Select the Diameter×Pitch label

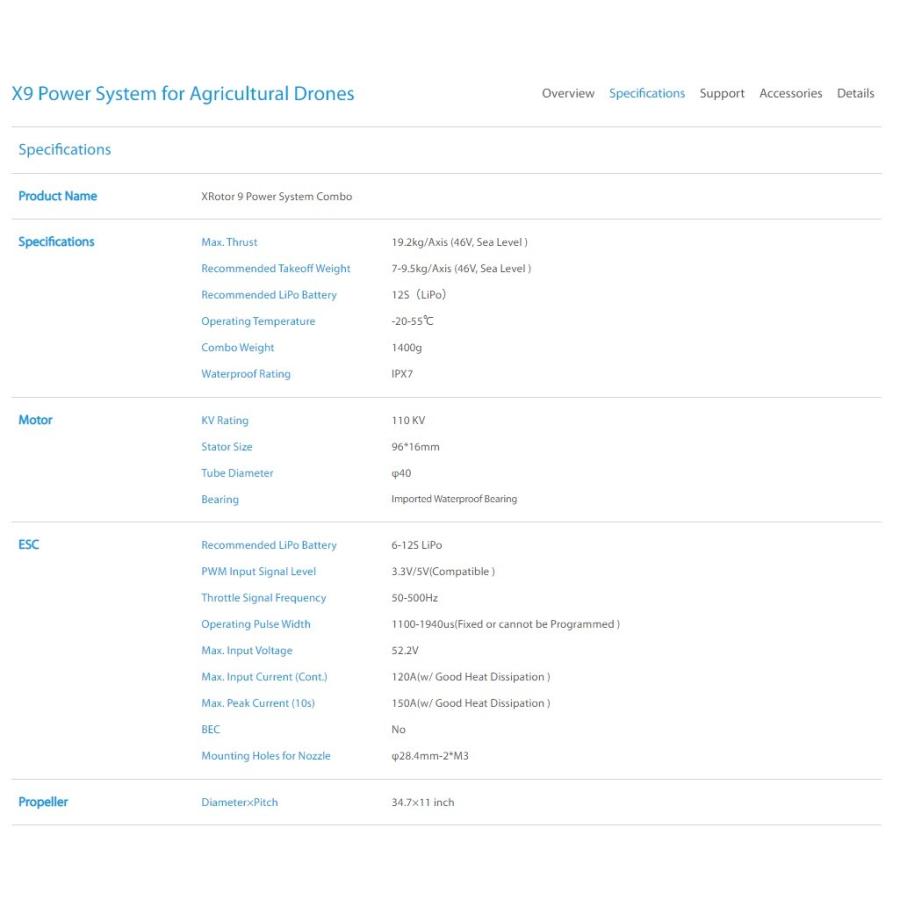(x=239, y=802)
